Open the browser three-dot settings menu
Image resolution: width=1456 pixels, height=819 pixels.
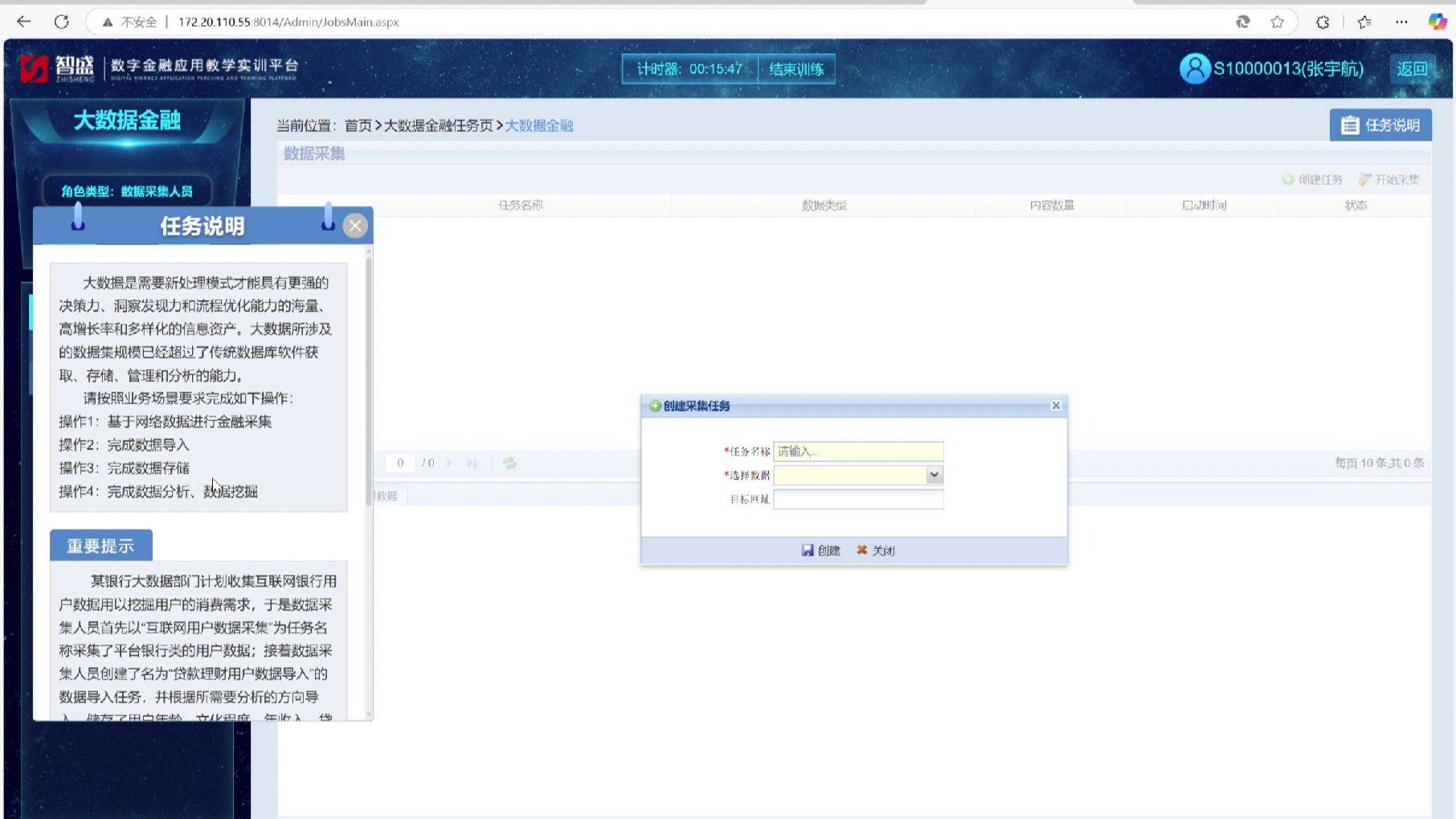(x=1401, y=22)
